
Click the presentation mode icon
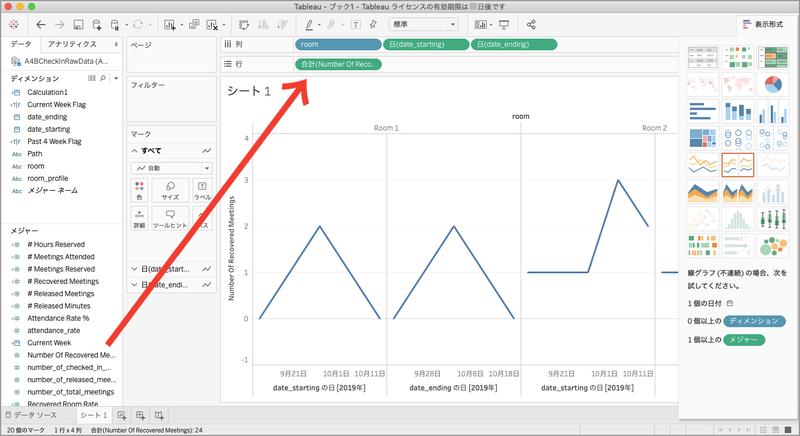[x=504, y=24]
